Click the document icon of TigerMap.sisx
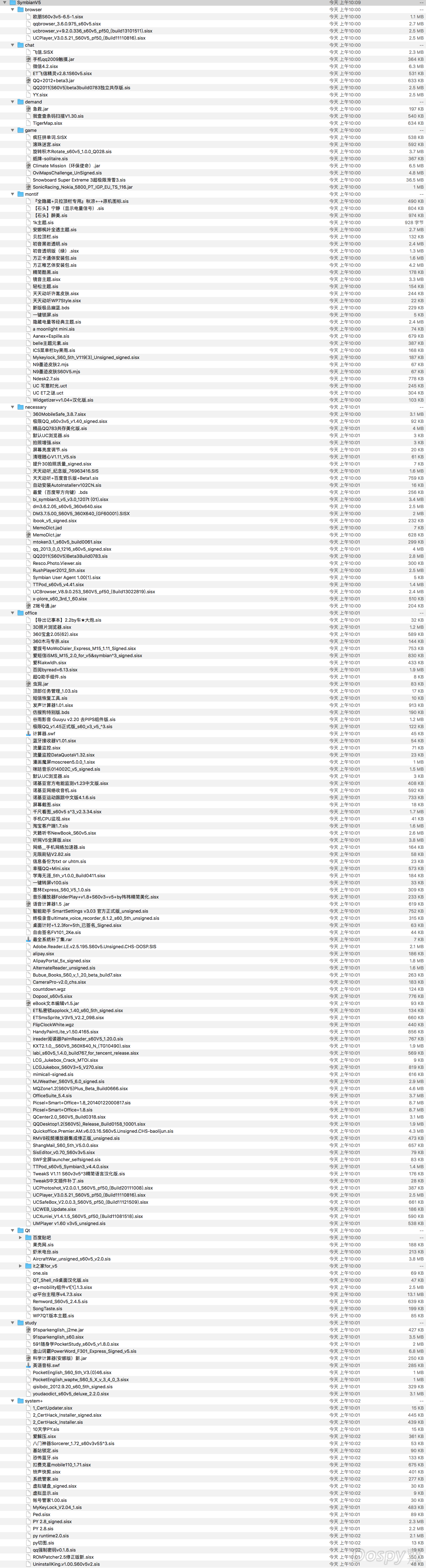The height and width of the screenshot is (1568, 426). tap(29, 123)
